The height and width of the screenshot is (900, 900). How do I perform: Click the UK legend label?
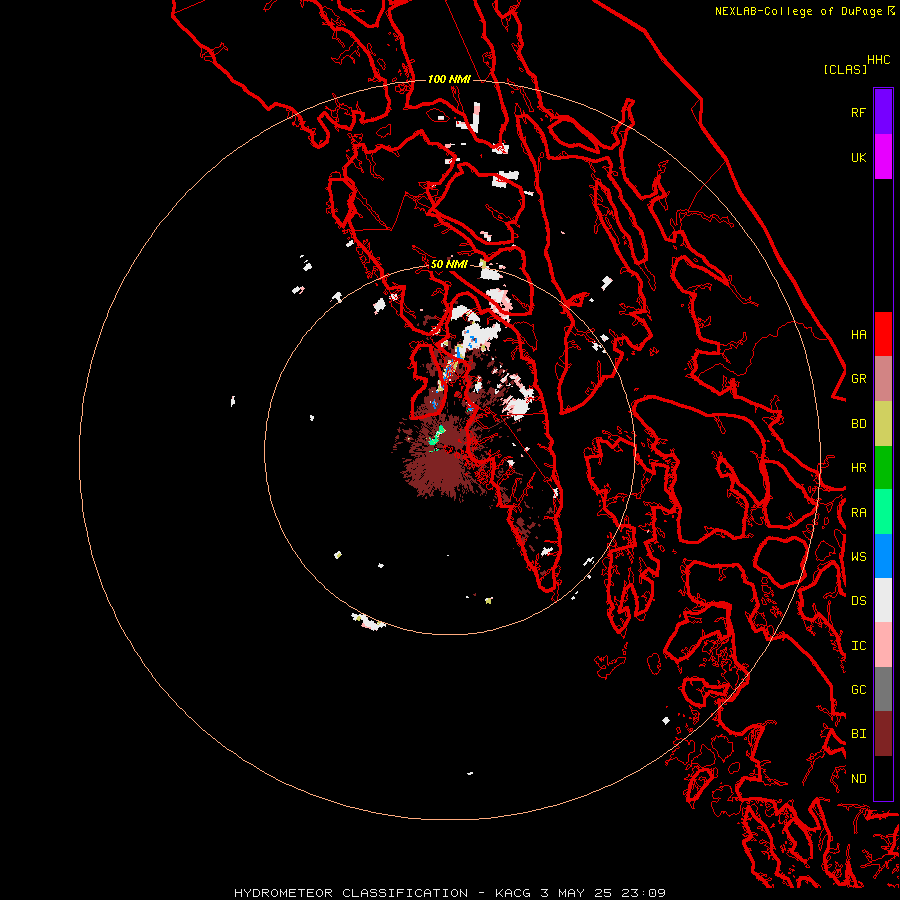tap(858, 157)
